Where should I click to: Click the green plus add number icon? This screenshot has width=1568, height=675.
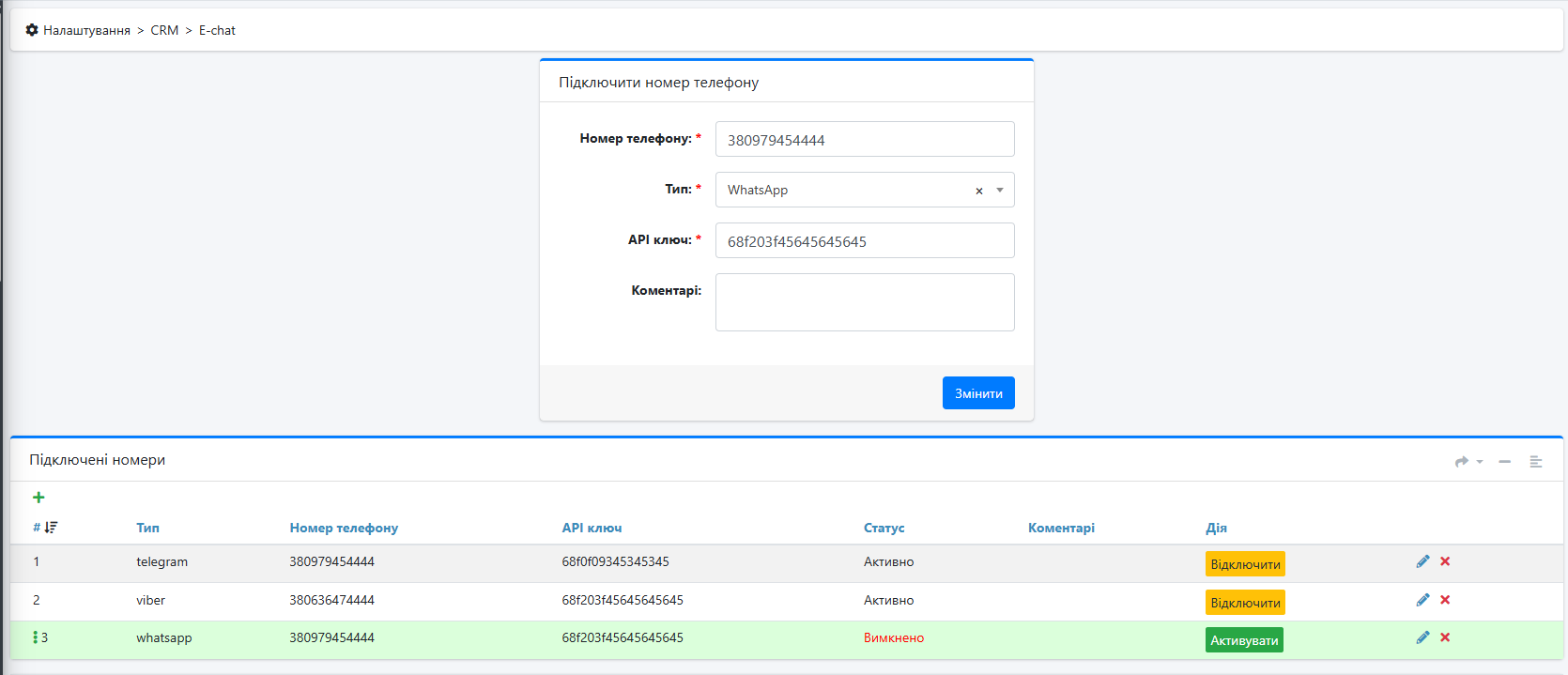pos(38,498)
